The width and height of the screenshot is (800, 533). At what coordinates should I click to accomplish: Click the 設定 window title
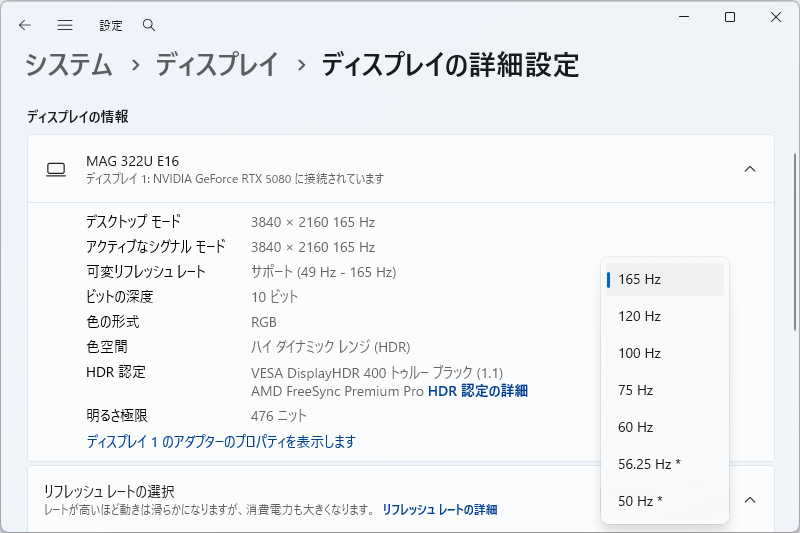click(x=111, y=26)
